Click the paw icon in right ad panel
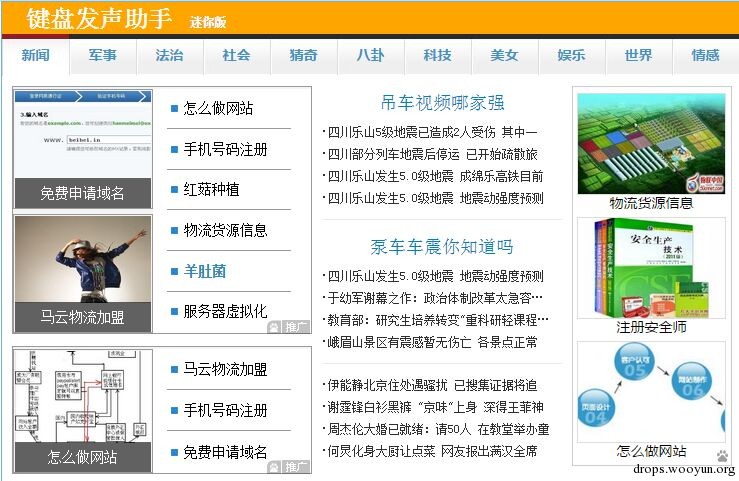 [723, 456]
